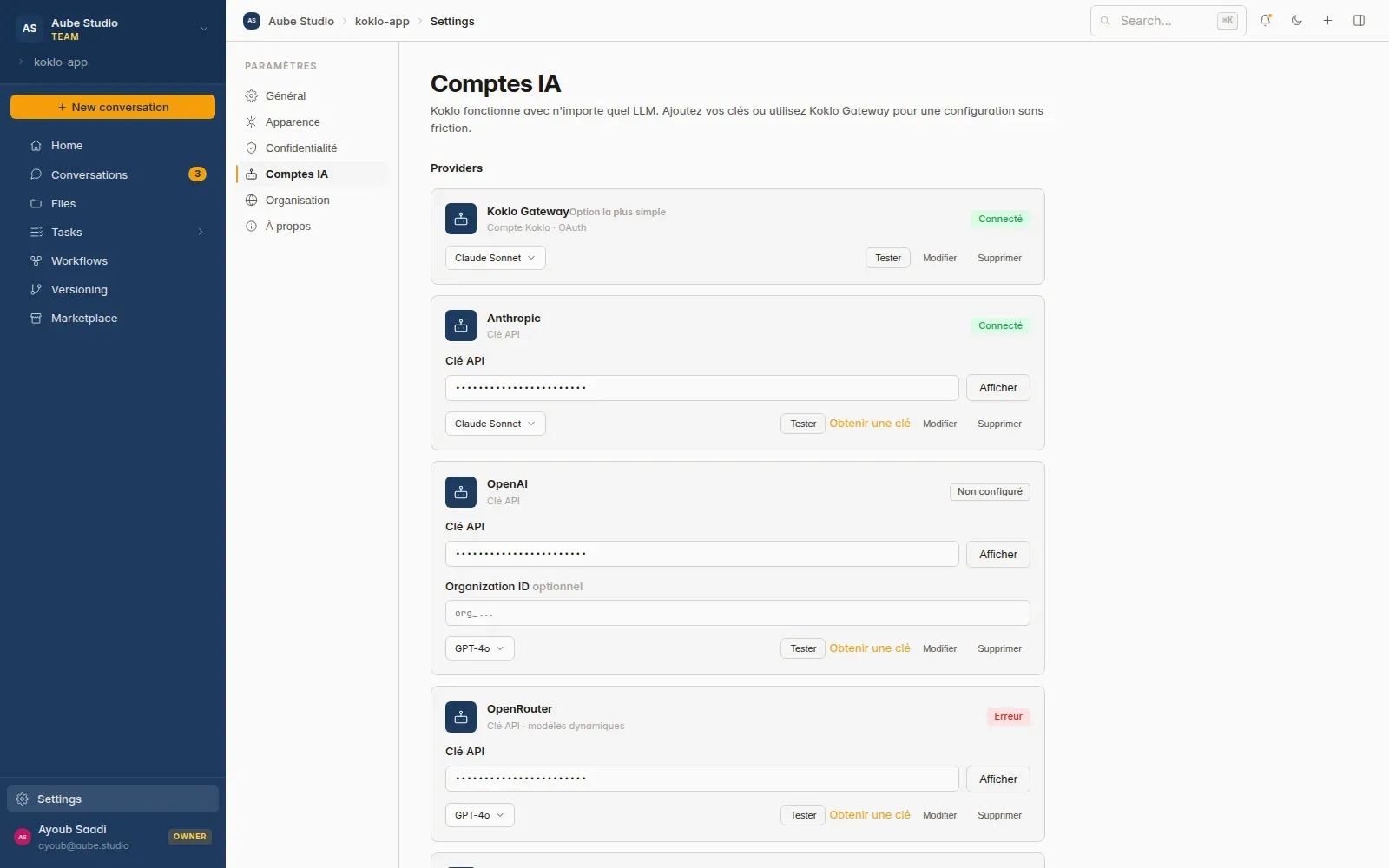The width and height of the screenshot is (1389, 868).
Task: Open Versioning in the sidebar
Action: click(x=113, y=289)
